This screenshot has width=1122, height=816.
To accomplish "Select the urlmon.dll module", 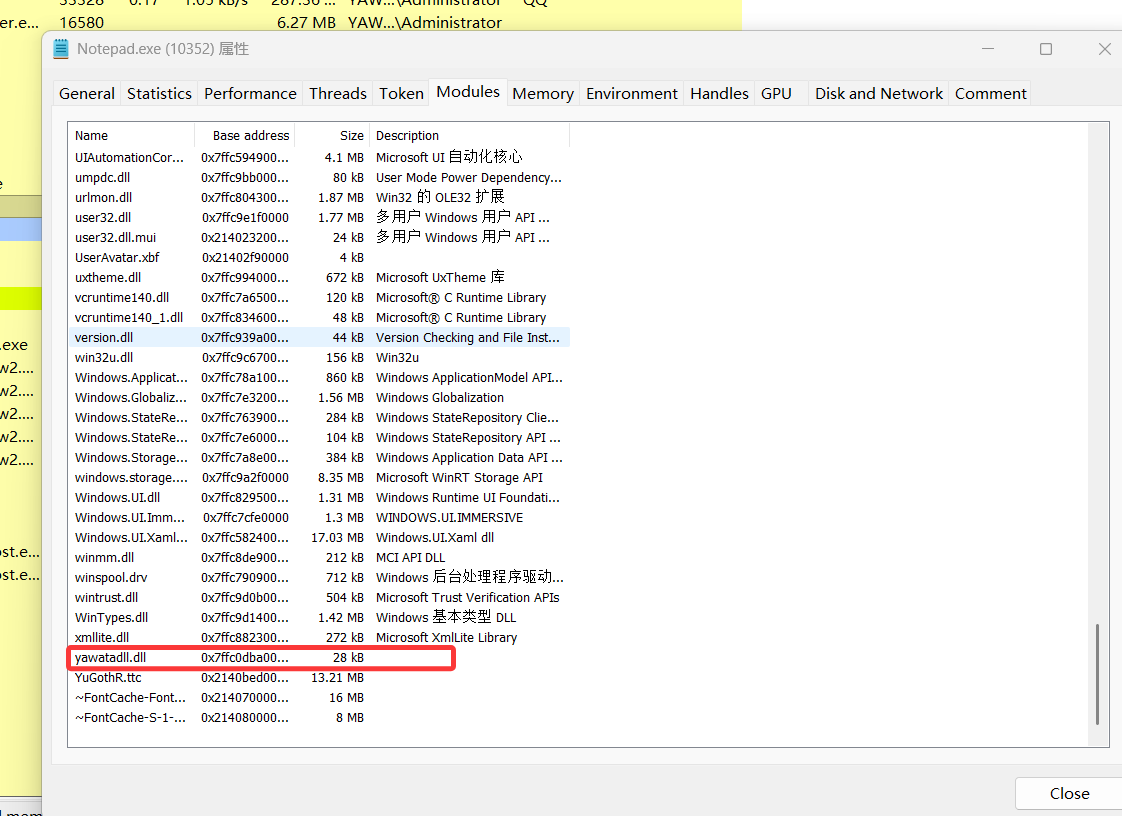I will 319,198.
